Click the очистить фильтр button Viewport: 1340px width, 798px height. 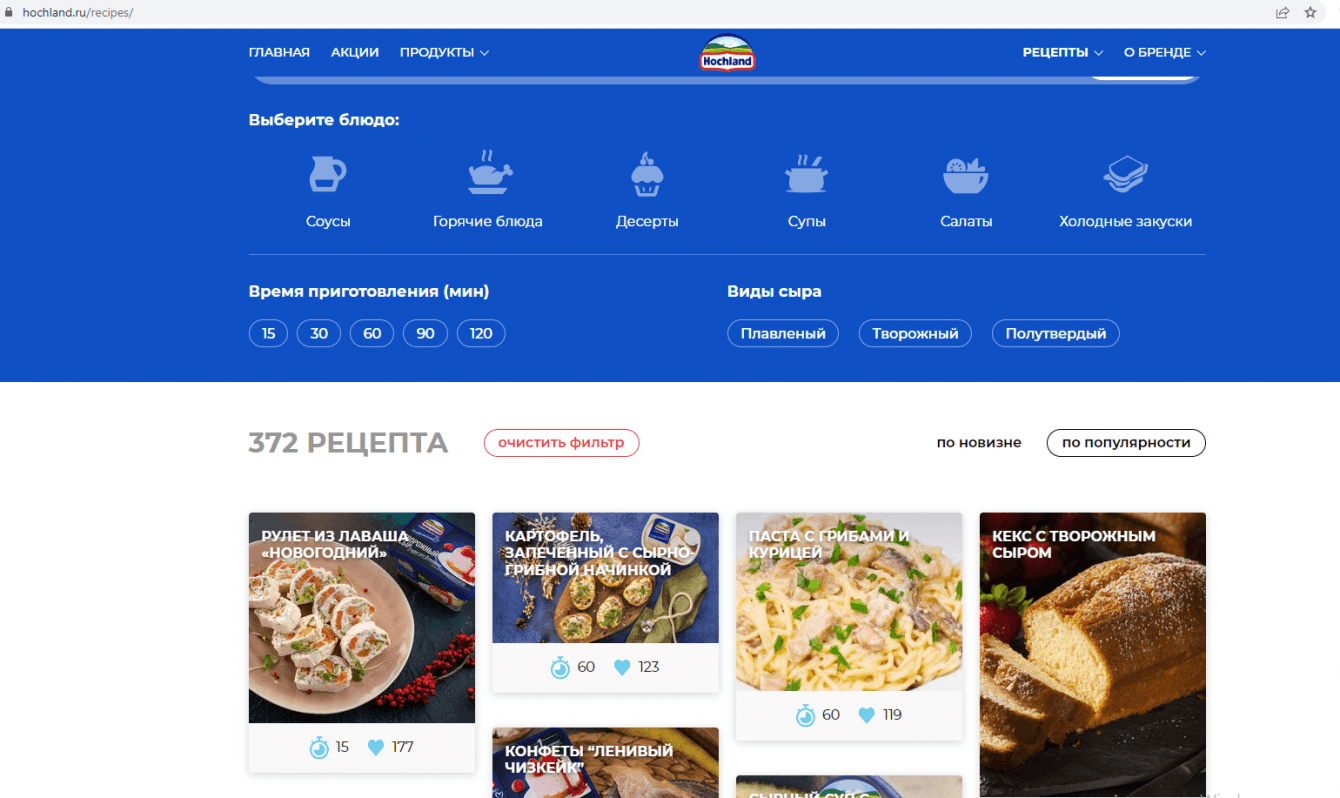pyautogui.click(x=561, y=443)
